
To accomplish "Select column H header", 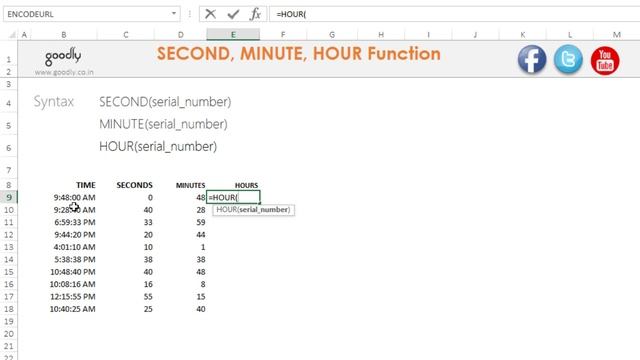I will pyautogui.click(x=381, y=35).
